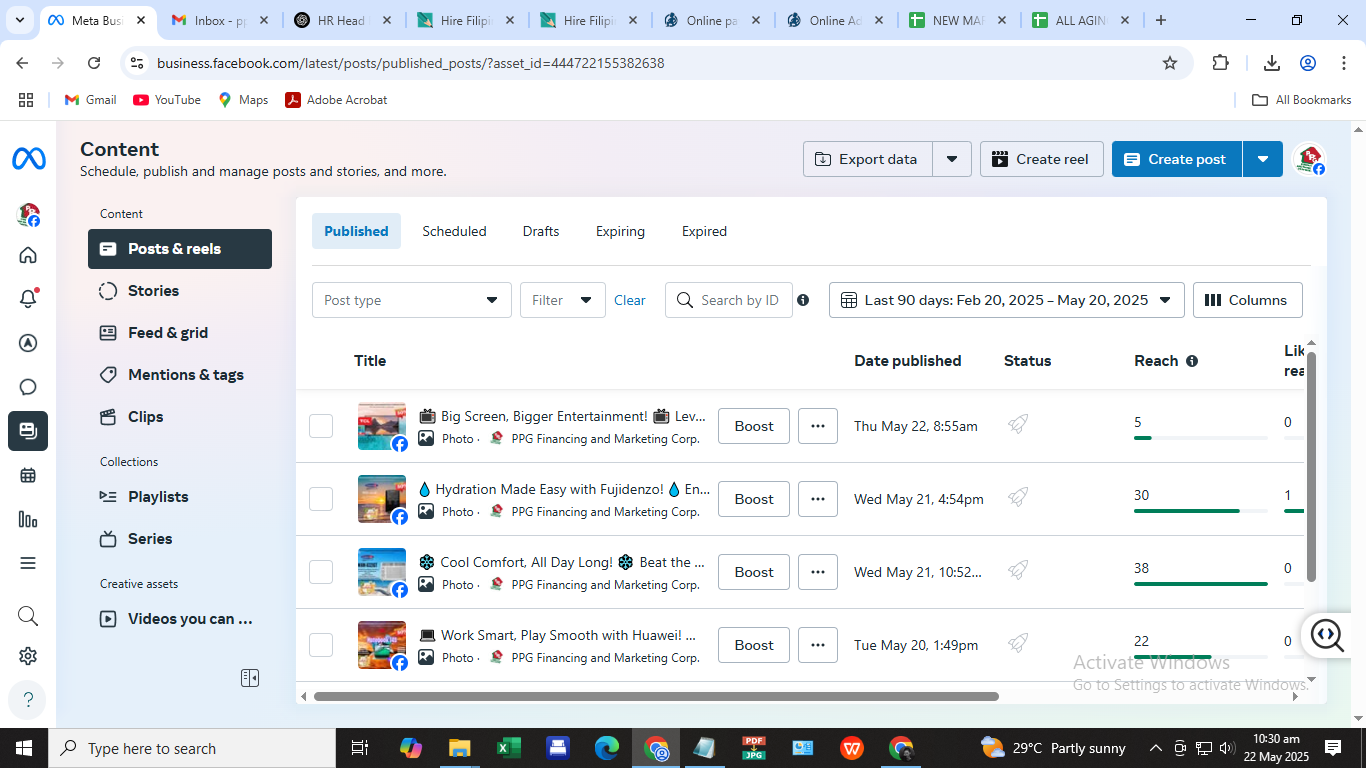1366x768 pixels.
Task: Boost the Hydration Made Easy post
Action: 754,499
